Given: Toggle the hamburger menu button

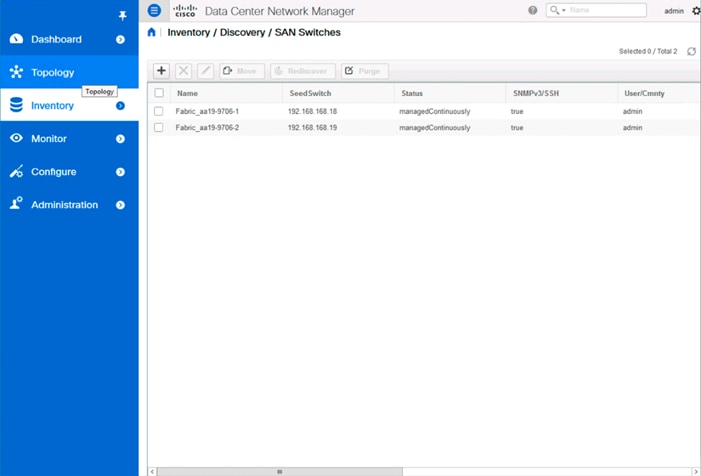Looking at the screenshot, I should (x=154, y=10).
